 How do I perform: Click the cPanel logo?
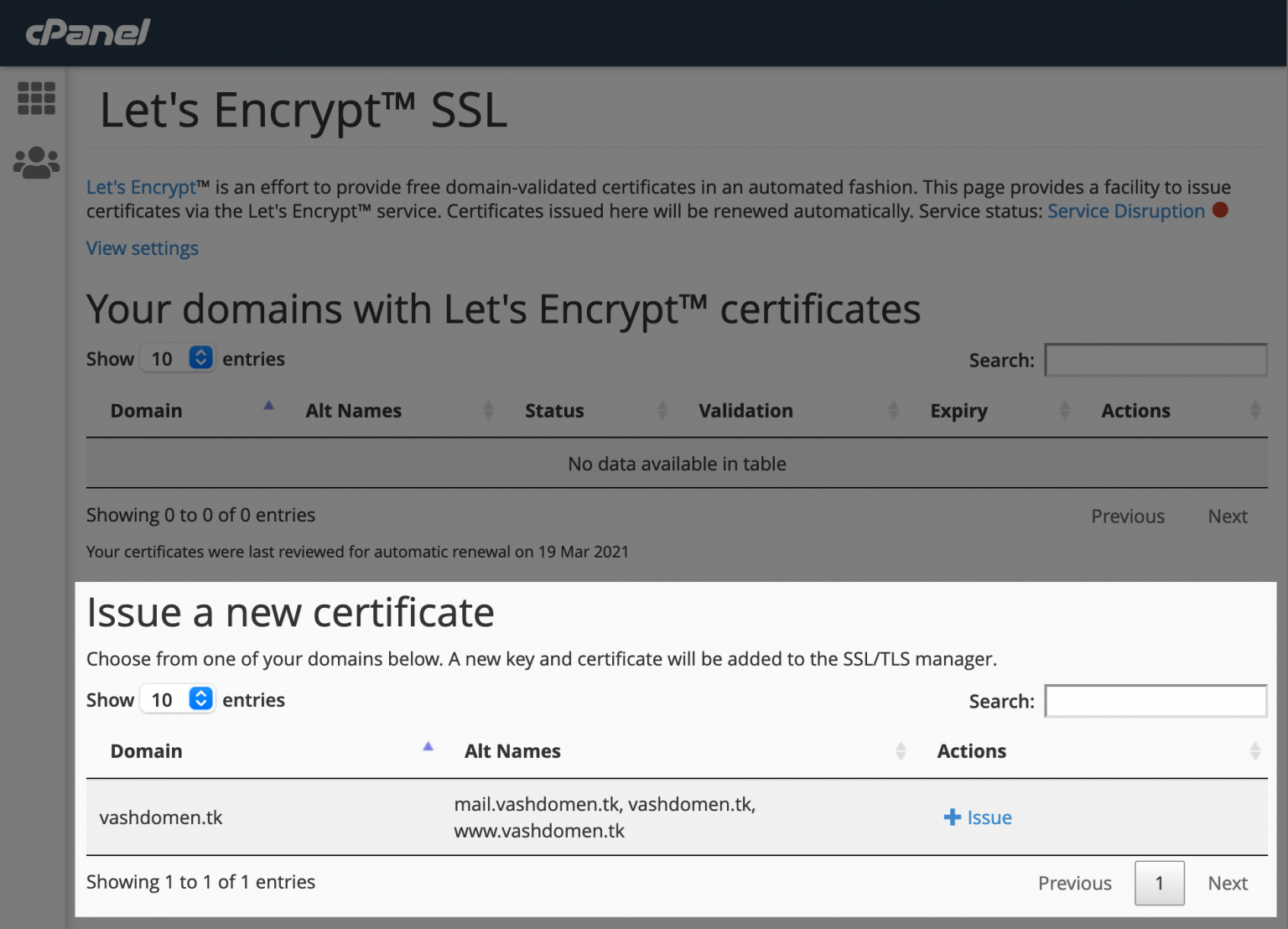click(x=88, y=33)
